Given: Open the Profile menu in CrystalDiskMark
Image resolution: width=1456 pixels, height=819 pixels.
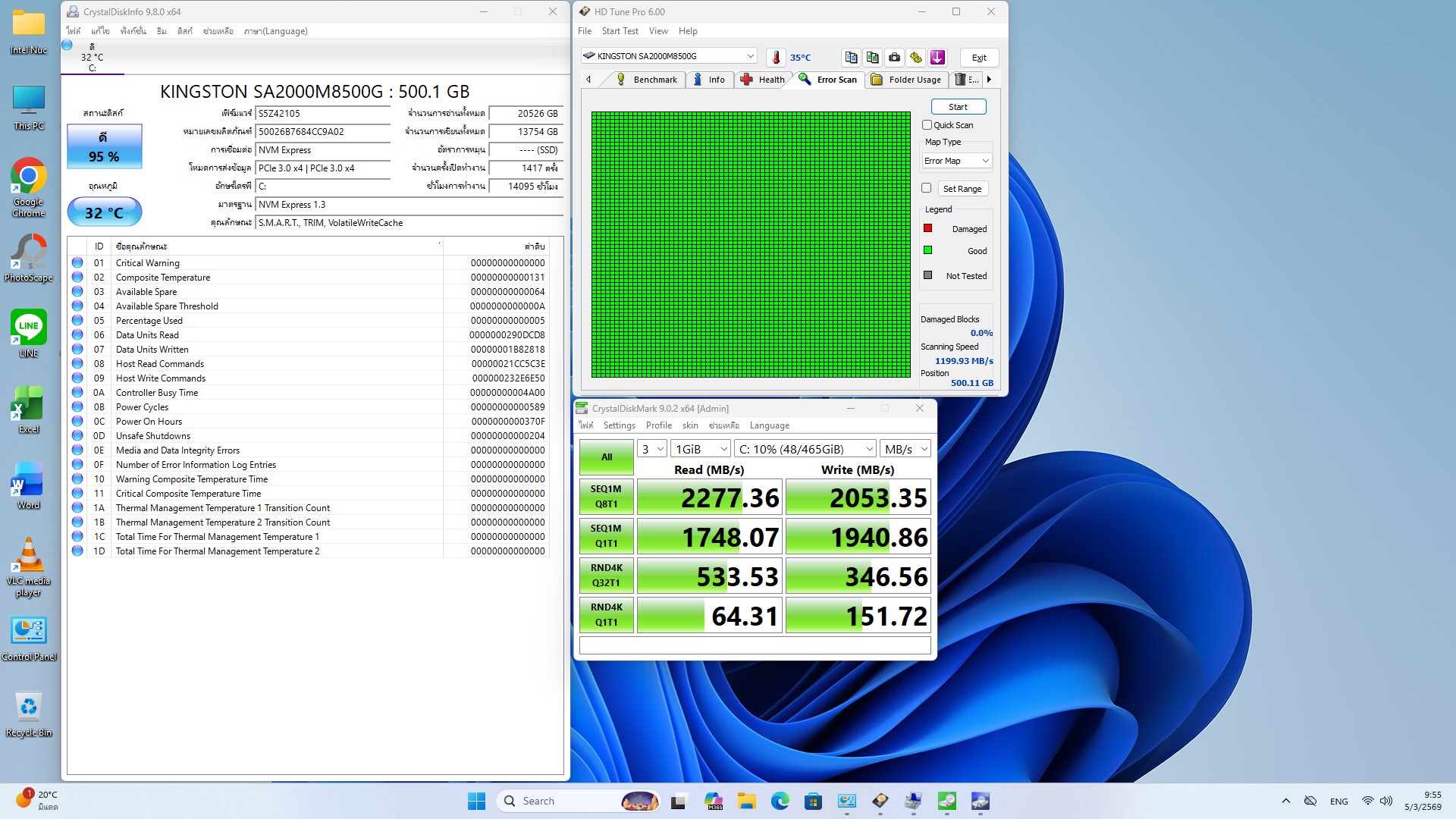Looking at the screenshot, I should [x=658, y=425].
